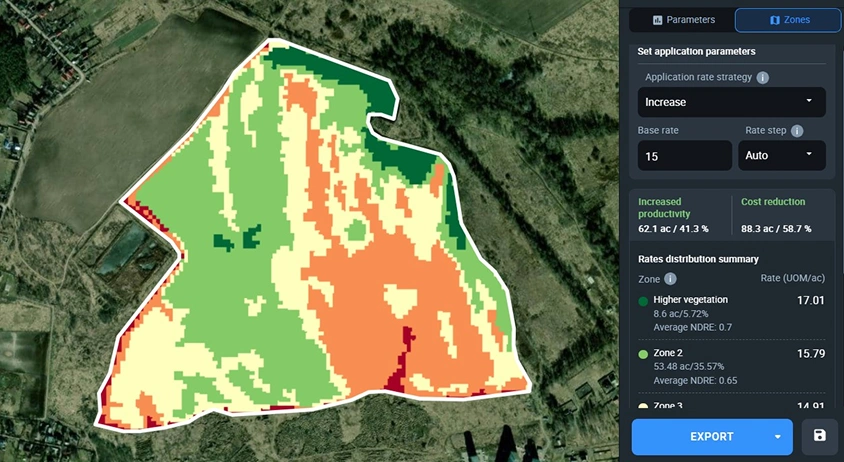
Task: Click the Zone 2 light green swatch
Action: [x=643, y=354]
